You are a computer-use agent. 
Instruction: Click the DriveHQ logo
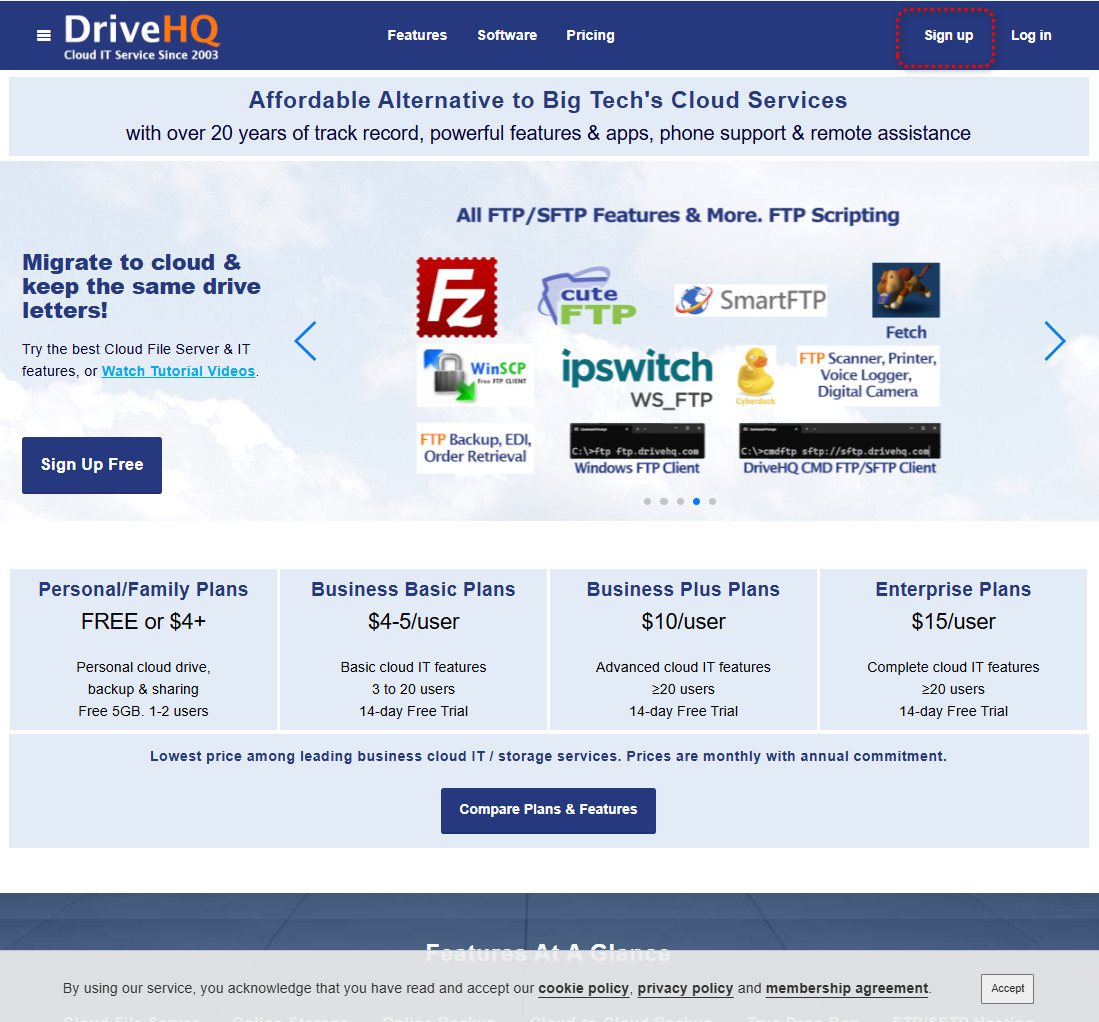142,37
